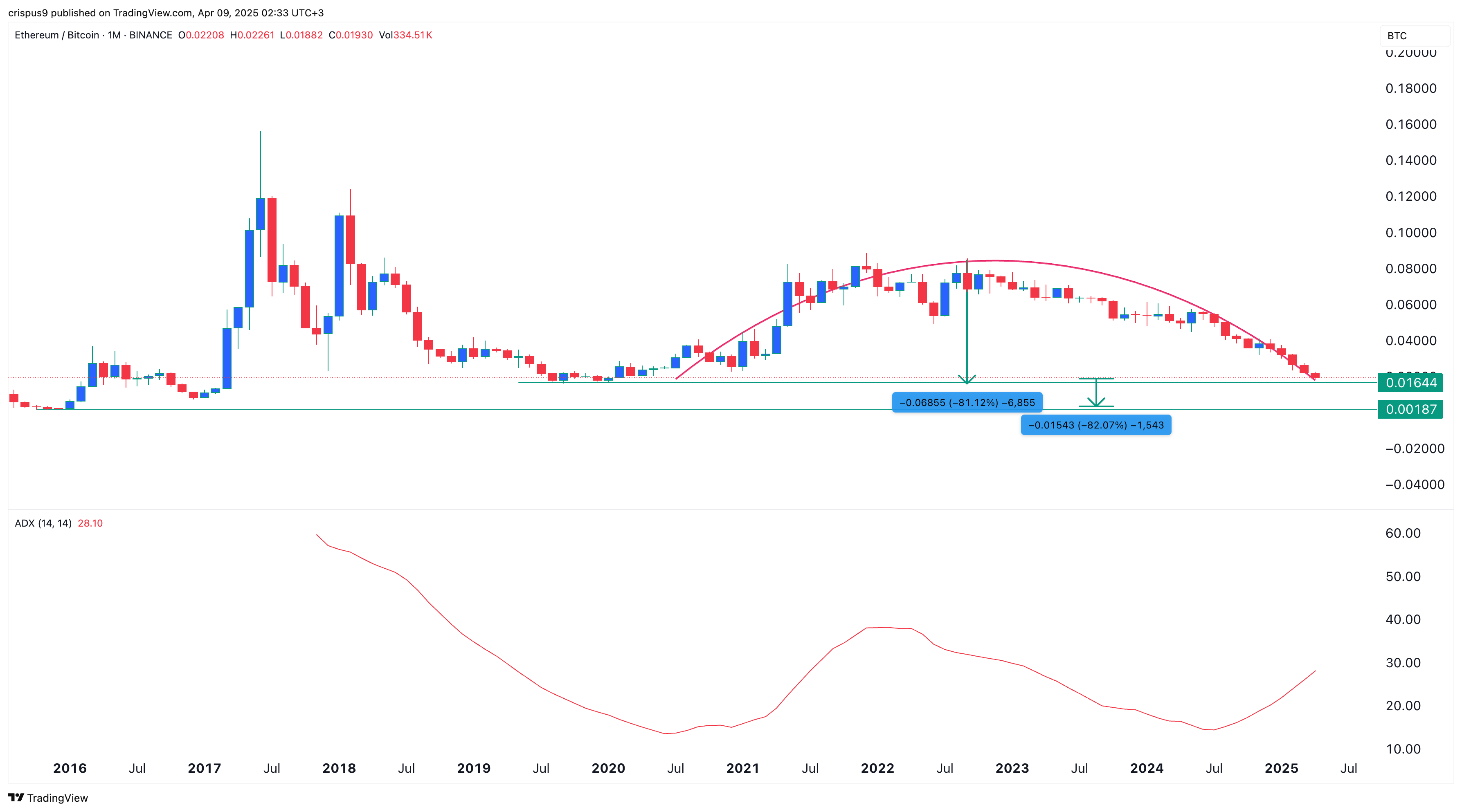Click the high value H0.02261
The height and width of the screenshot is (812, 1462).
pos(252,35)
